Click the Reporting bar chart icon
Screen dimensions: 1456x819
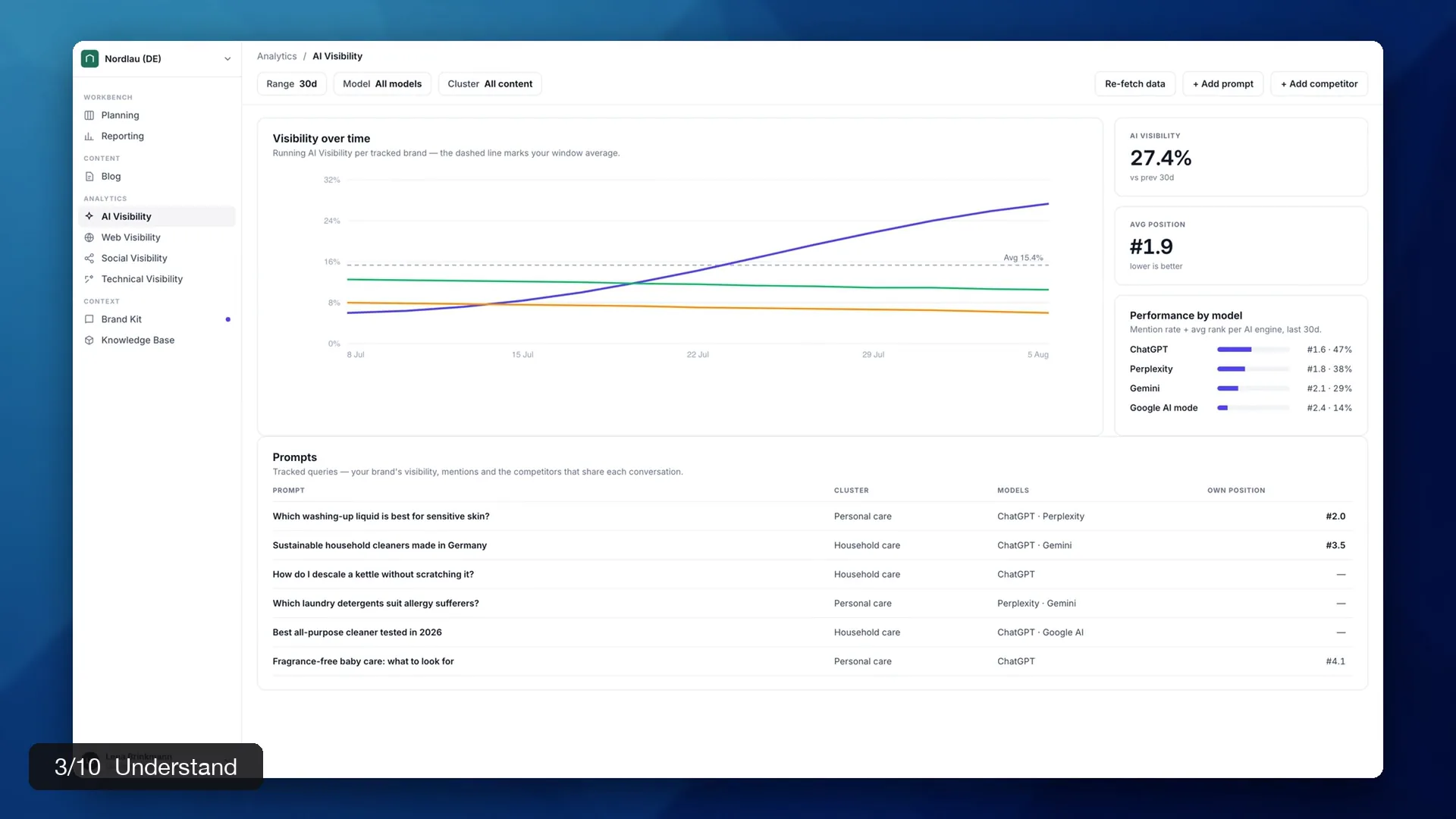89,136
